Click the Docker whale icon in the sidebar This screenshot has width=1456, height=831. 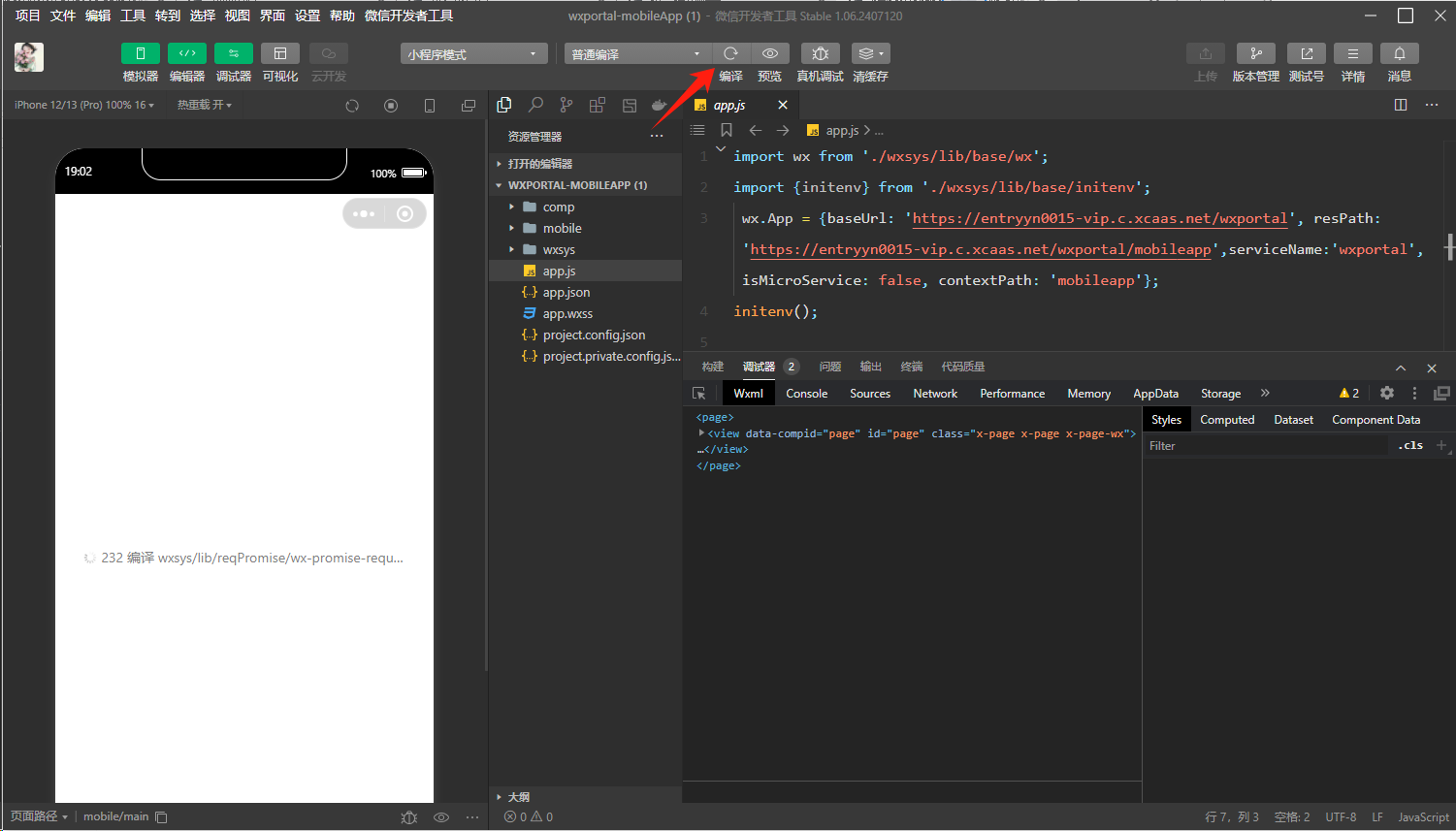tap(660, 105)
